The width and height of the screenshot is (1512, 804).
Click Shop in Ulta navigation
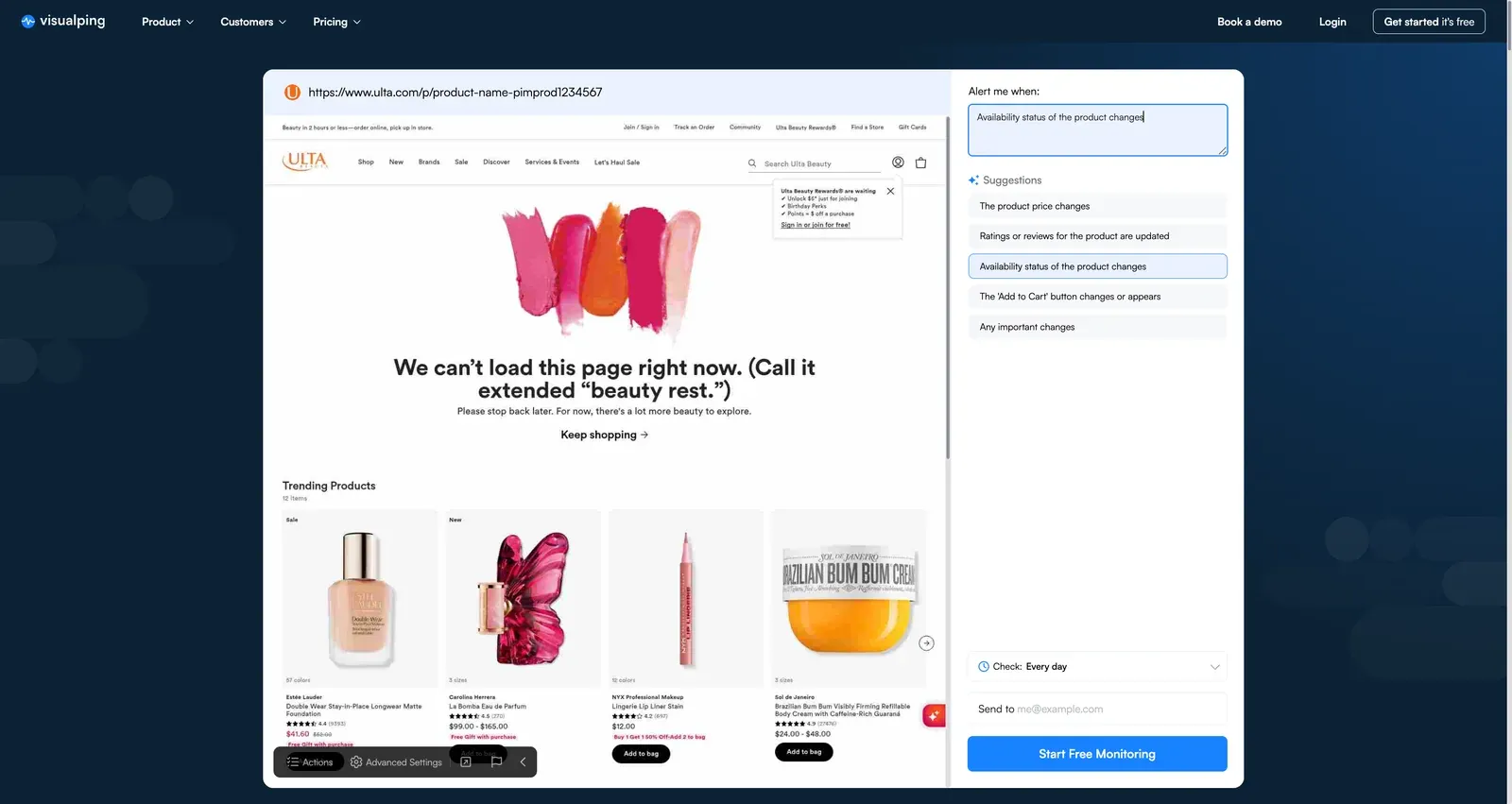(366, 163)
